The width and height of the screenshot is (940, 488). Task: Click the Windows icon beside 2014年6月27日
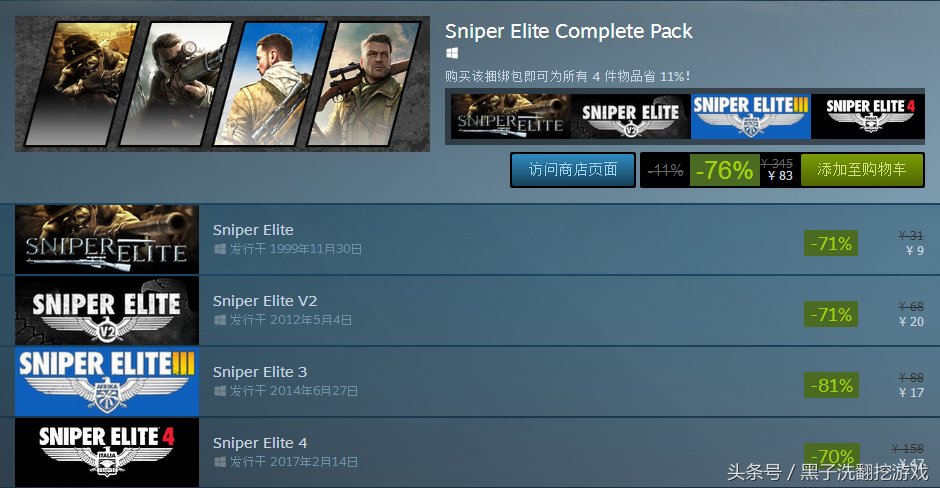coord(220,391)
